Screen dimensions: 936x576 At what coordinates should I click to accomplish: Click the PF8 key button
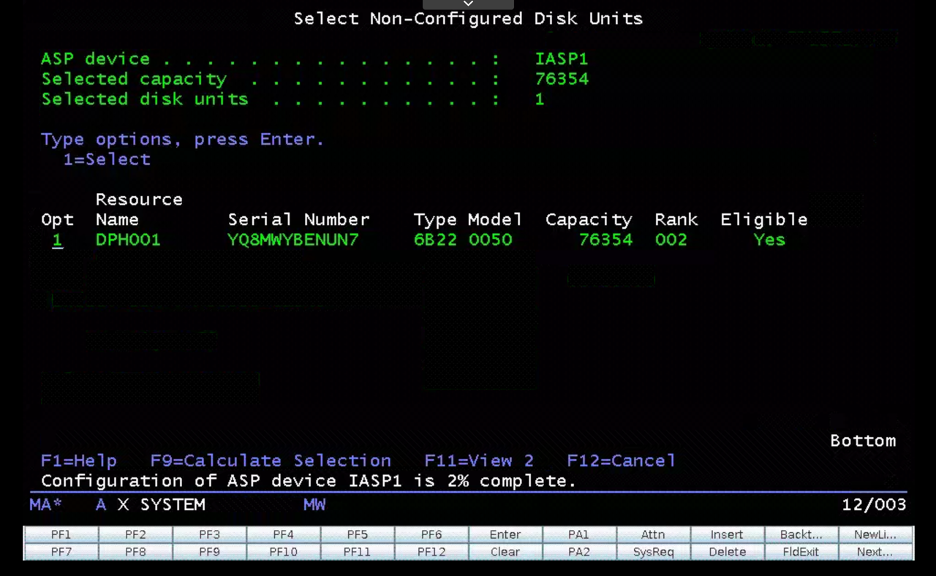pos(136,552)
